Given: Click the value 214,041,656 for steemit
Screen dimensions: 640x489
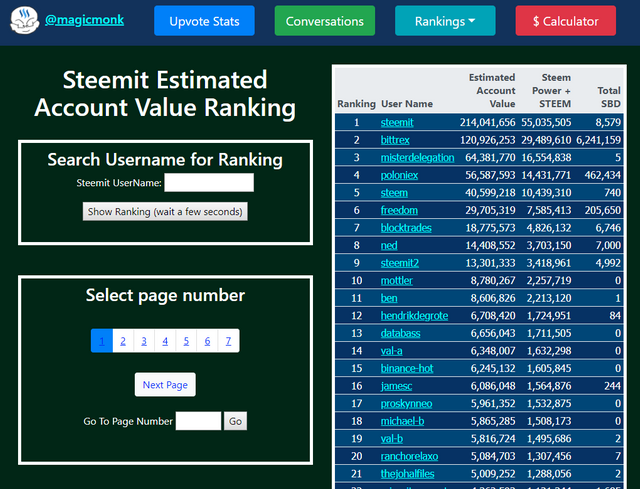Looking at the screenshot, I should click(487, 122).
